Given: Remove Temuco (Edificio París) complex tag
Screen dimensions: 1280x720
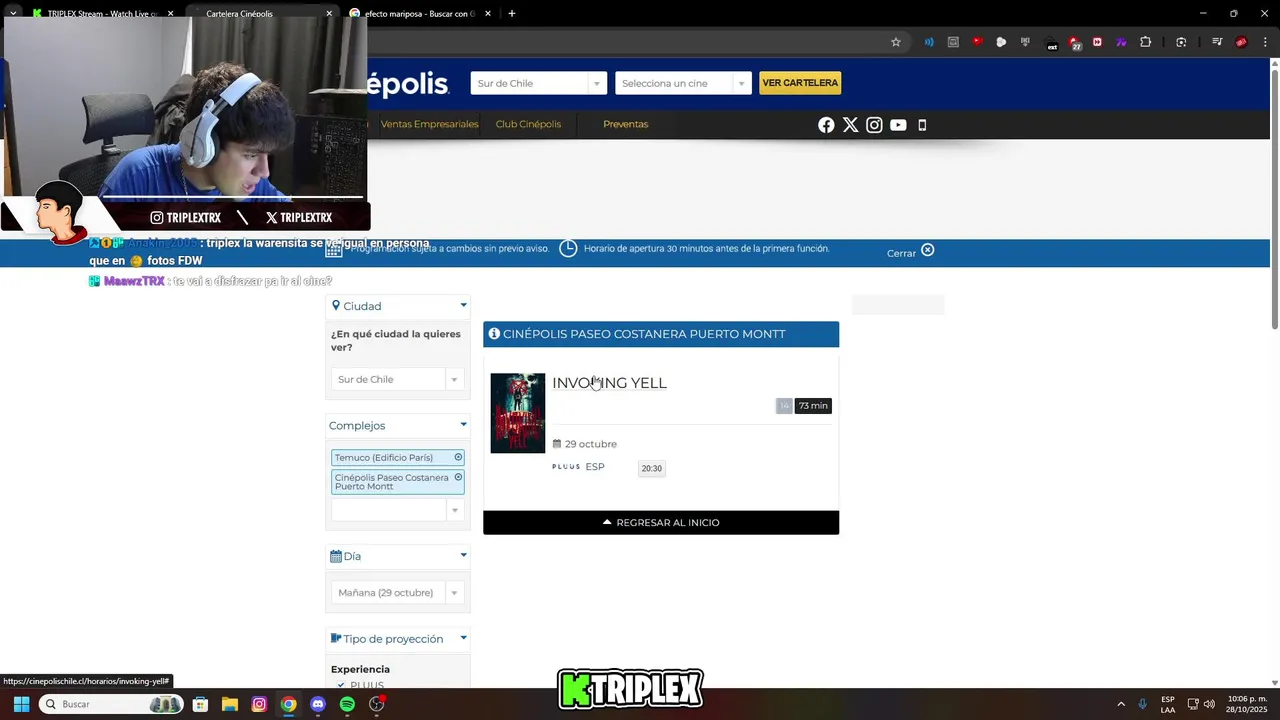Looking at the screenshot, I should (x=458, y=457).
